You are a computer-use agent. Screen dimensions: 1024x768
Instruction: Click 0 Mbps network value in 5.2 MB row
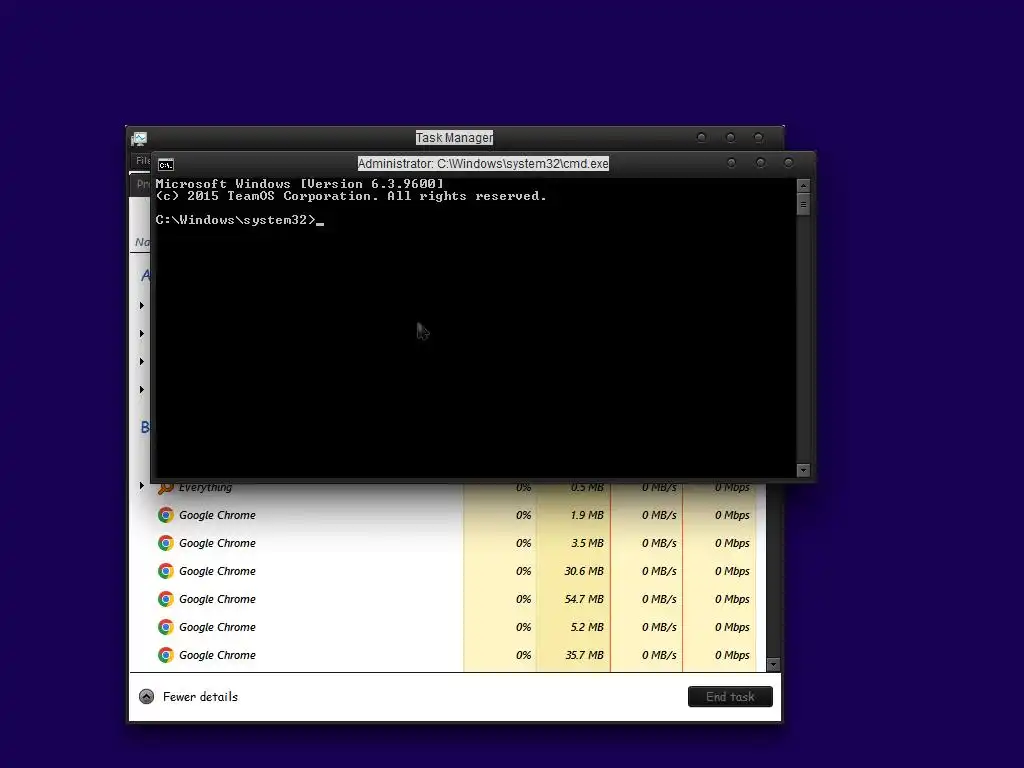(x=732, y=628)
